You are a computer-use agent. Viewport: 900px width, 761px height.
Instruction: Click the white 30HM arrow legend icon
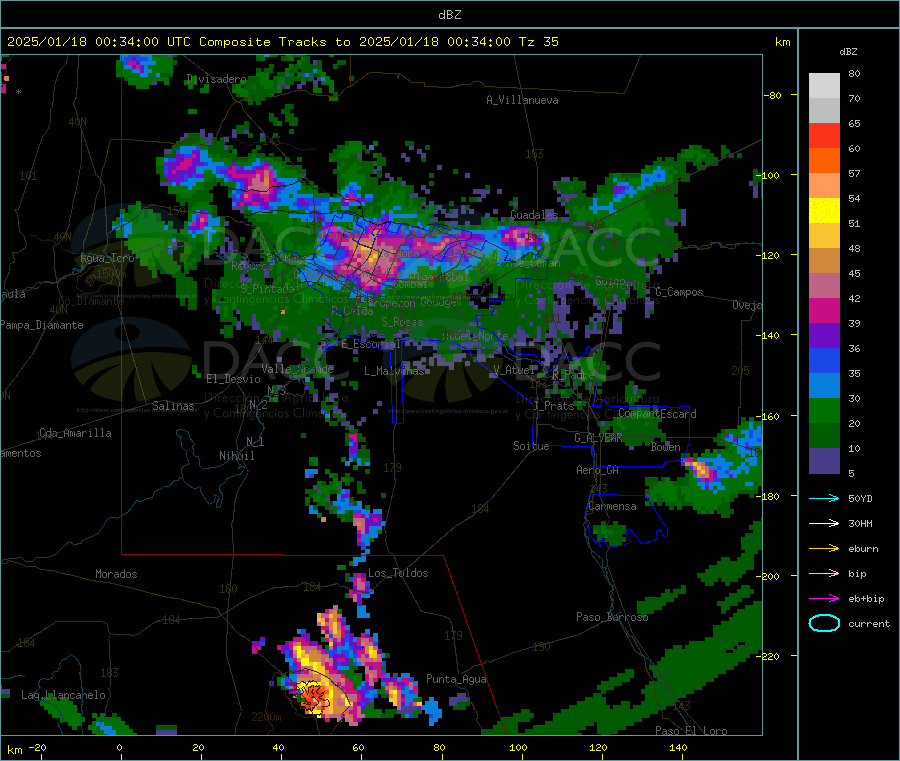click(x=824, y=523)
